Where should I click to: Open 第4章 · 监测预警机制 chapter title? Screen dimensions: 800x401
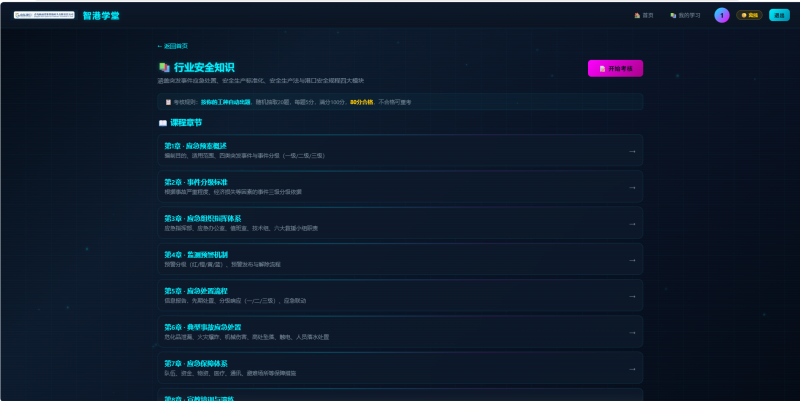(196, 255)
